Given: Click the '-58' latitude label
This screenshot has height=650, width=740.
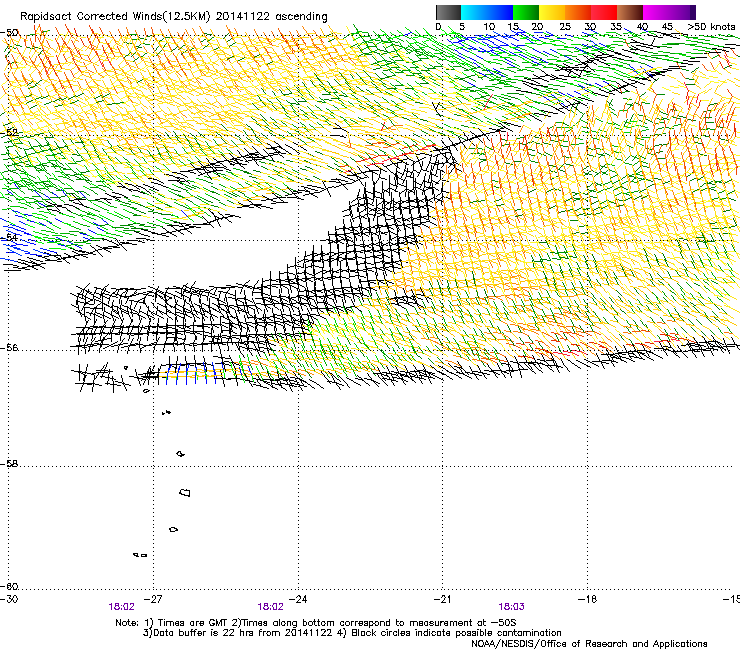Looking at the screenshot, I should tap(10, 464).
